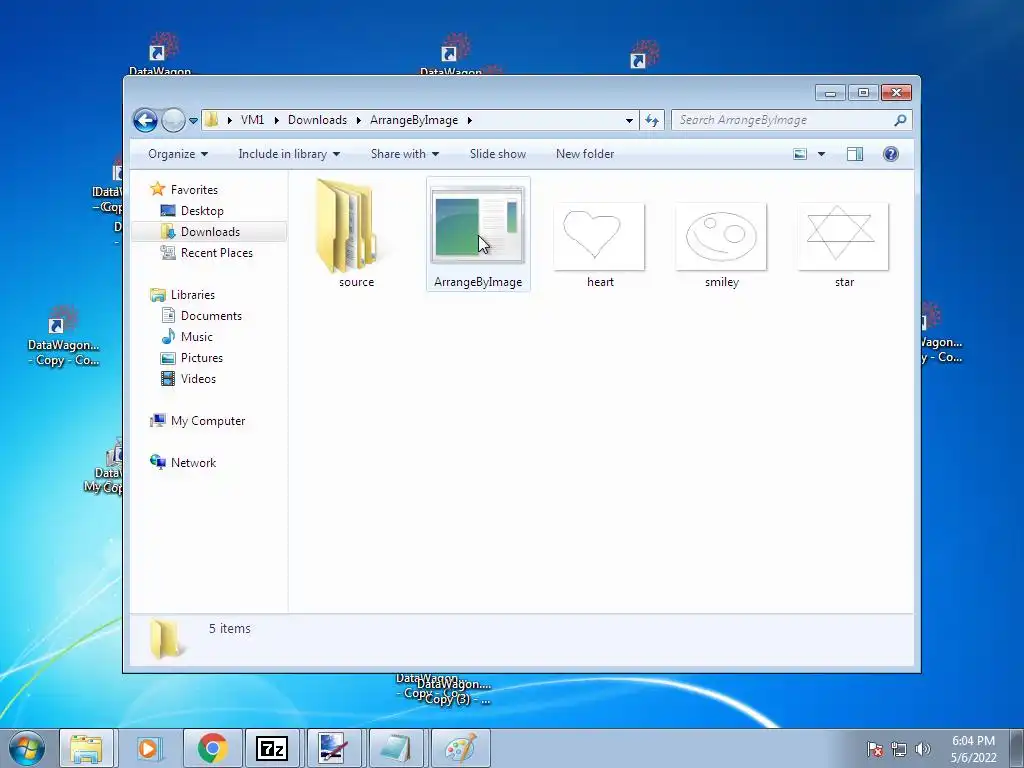Open volume control in system tray
The height and width of the screenshot is (768, 1024).
[922, 749]
